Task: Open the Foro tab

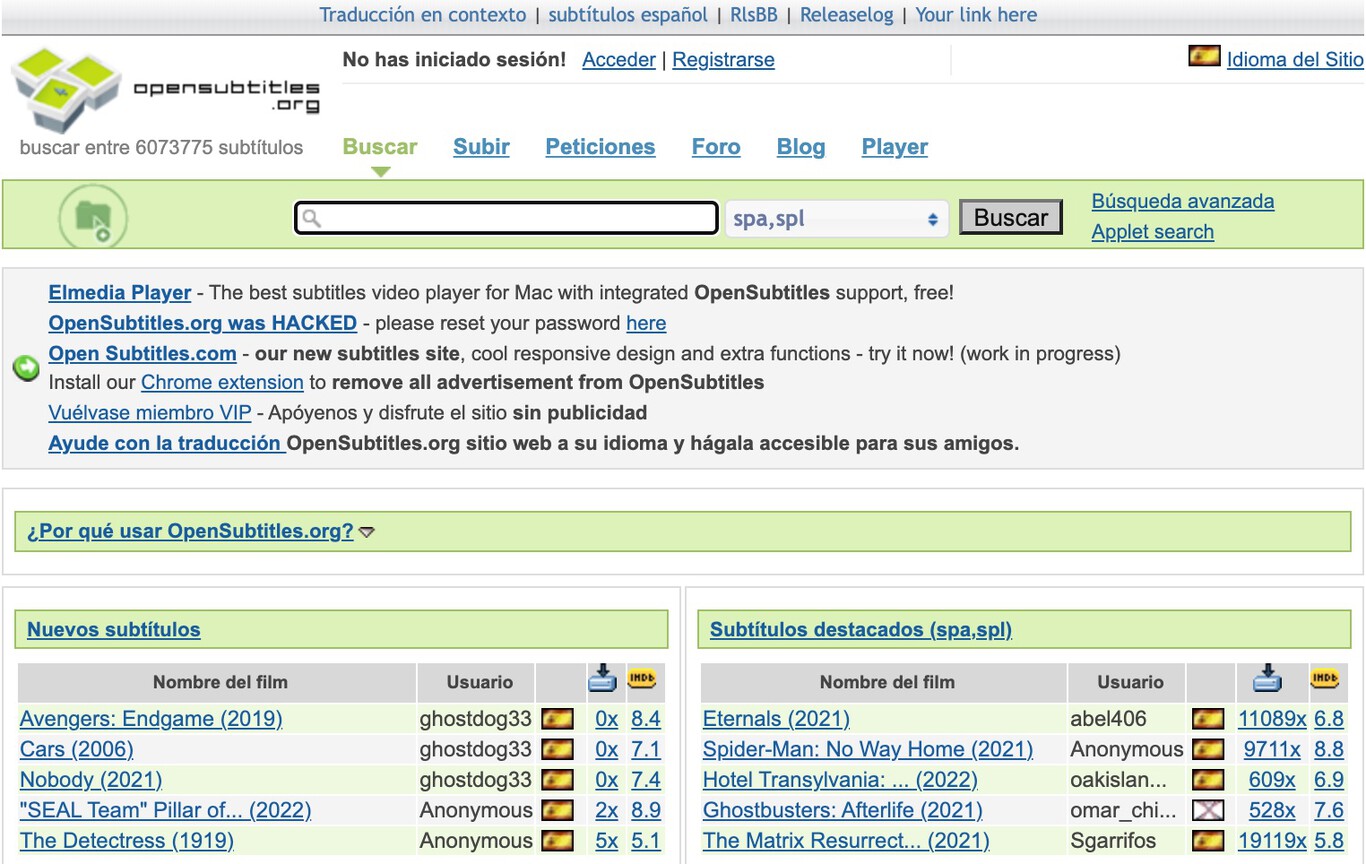Action: pyautogui.click(x=716, y=147)
